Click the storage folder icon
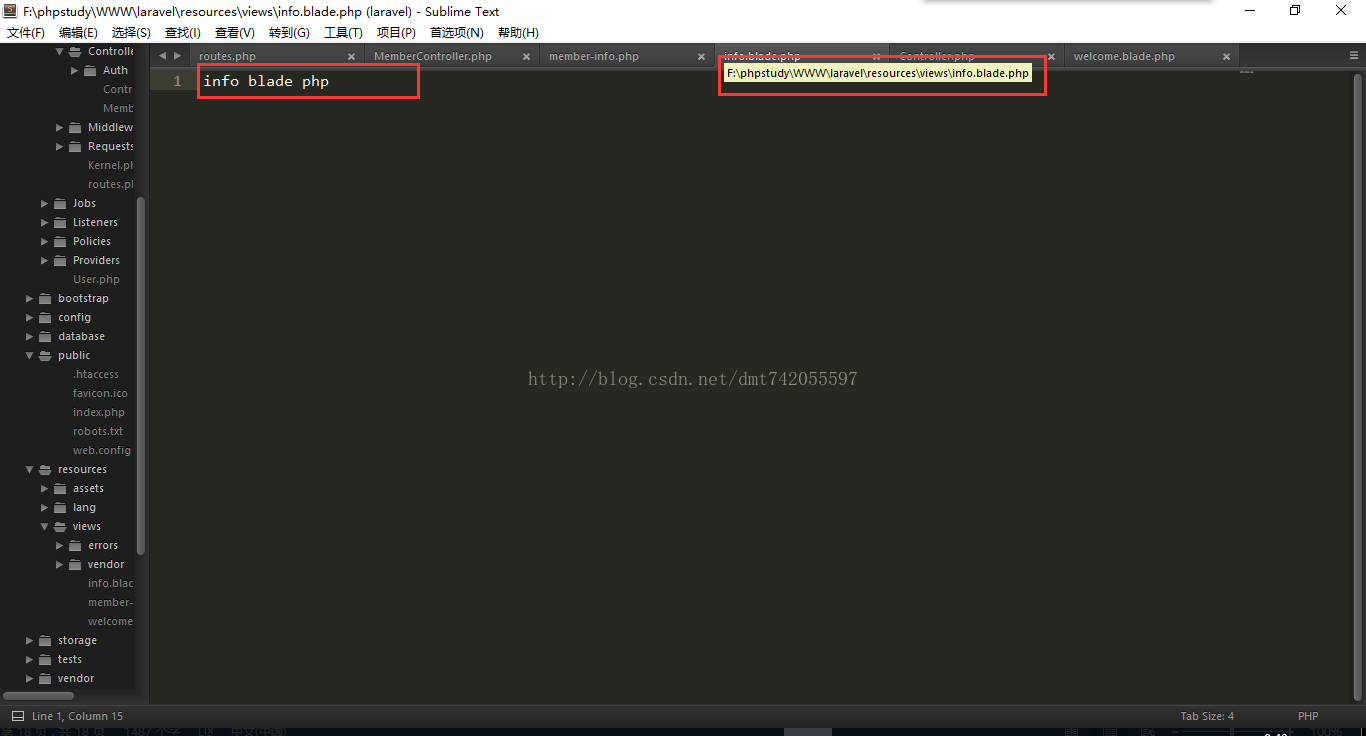The image size is (1366, 736). point(45,641)
